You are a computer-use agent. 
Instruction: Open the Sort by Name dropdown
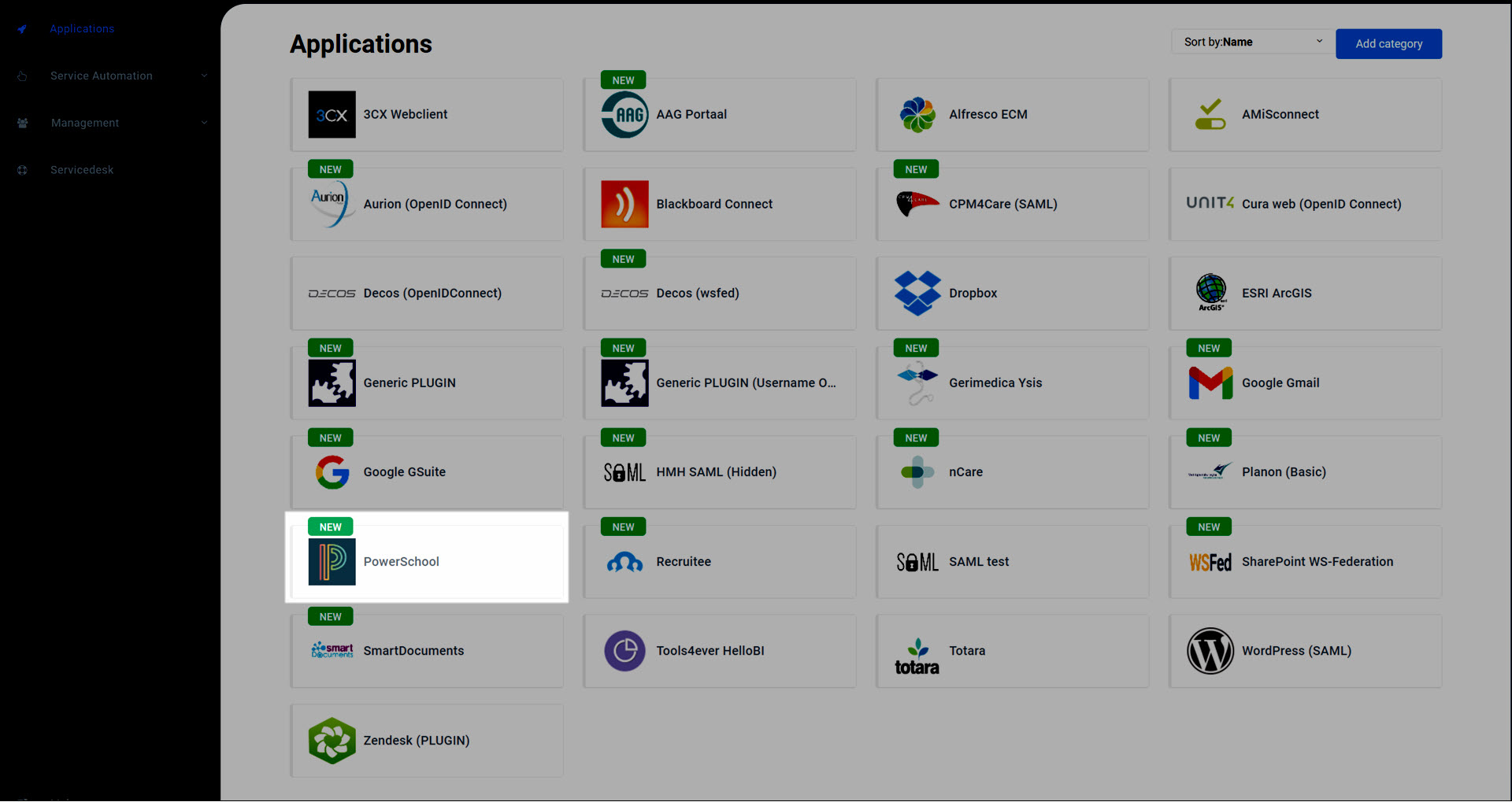point(1253,43)
